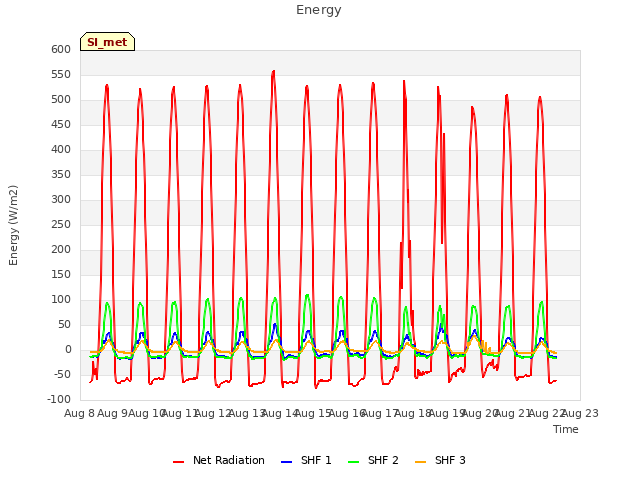Click the Aug 9 x-axis tick label
640x480 pixels.
click(x=113, y=413)
